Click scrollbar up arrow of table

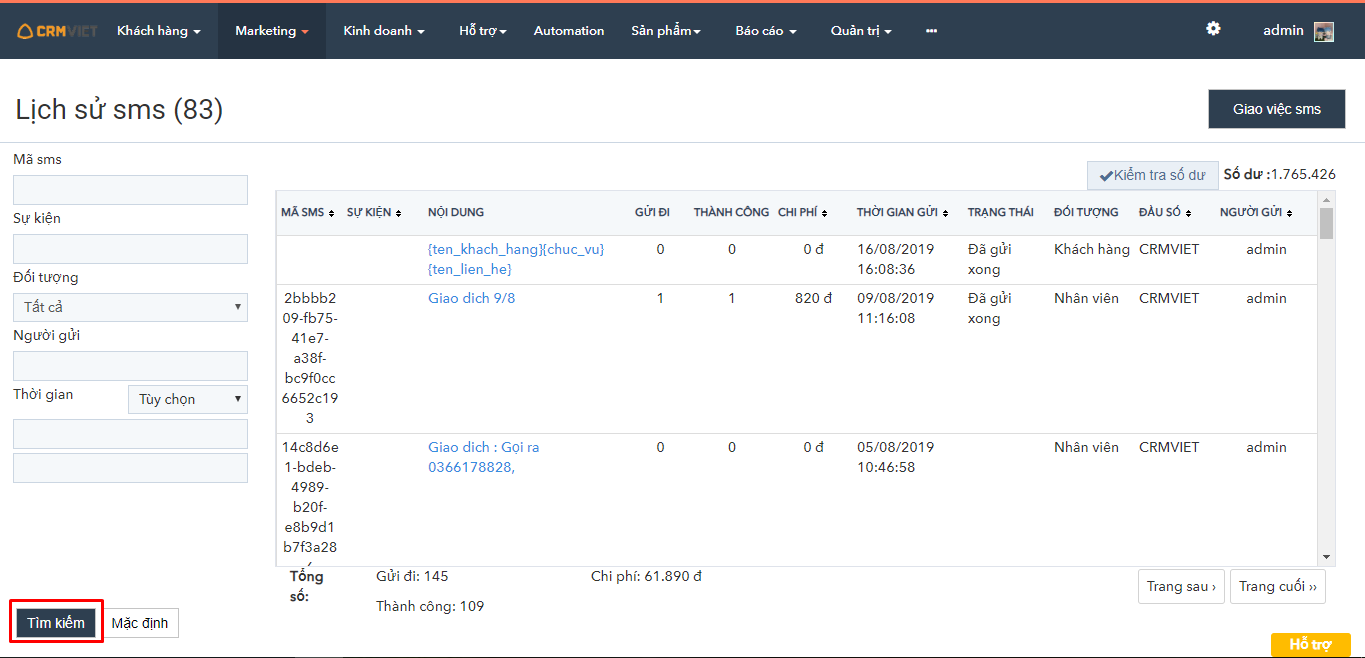[x=1326, y=198]
